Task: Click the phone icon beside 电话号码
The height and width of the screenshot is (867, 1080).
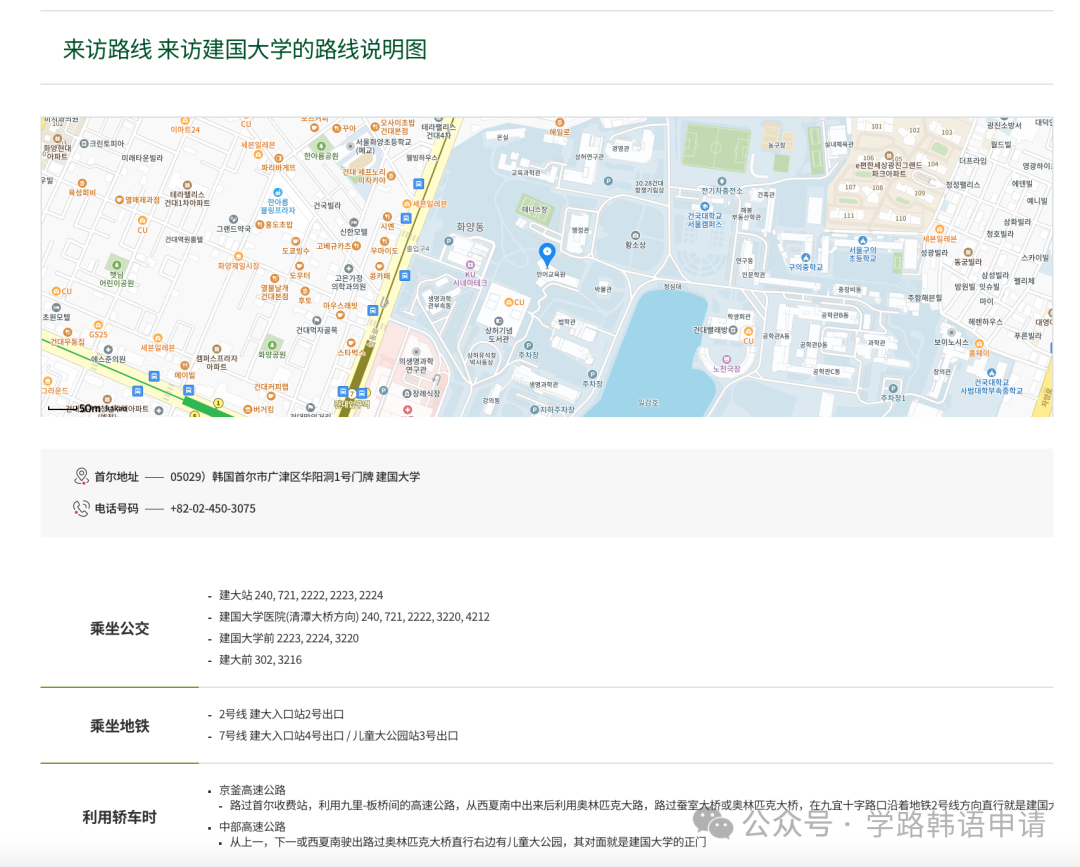Action: tap(81, 508)
